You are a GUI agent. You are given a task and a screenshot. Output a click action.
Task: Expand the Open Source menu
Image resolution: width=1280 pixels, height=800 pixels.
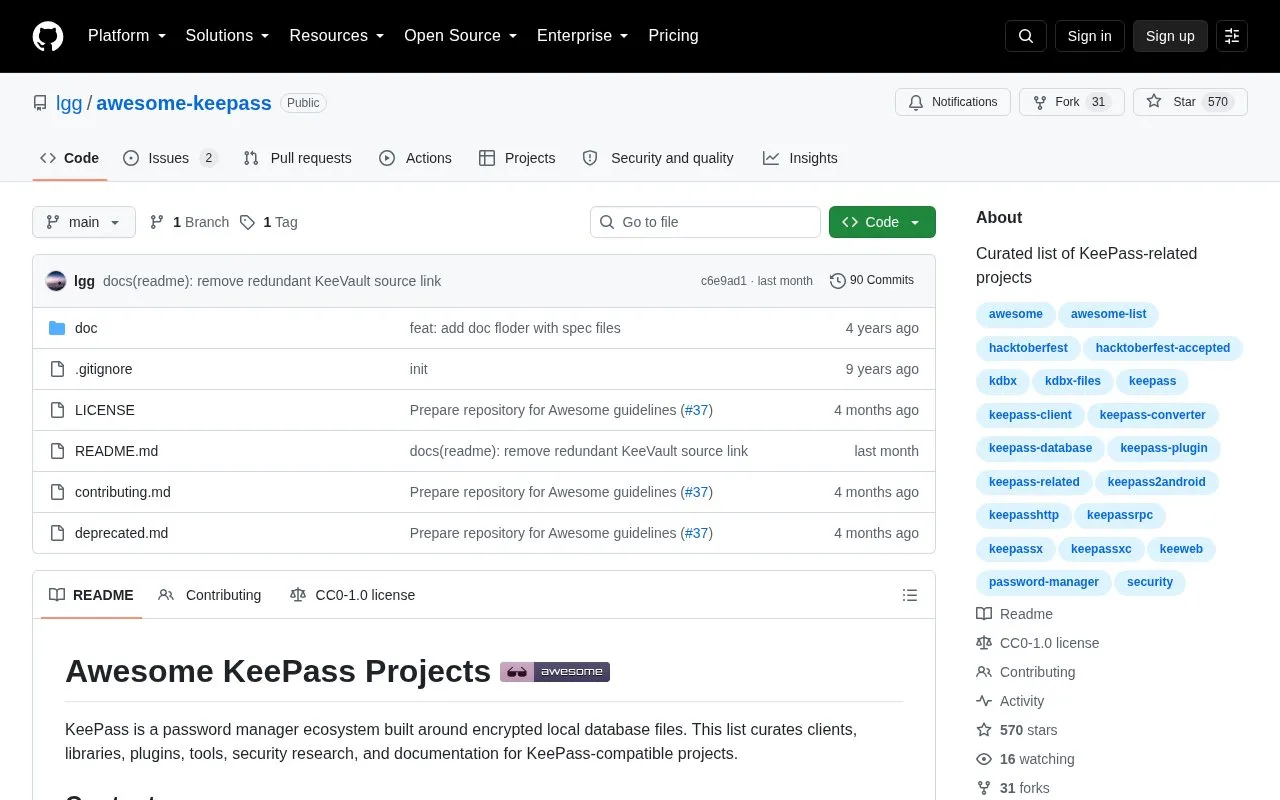[461, 36]
